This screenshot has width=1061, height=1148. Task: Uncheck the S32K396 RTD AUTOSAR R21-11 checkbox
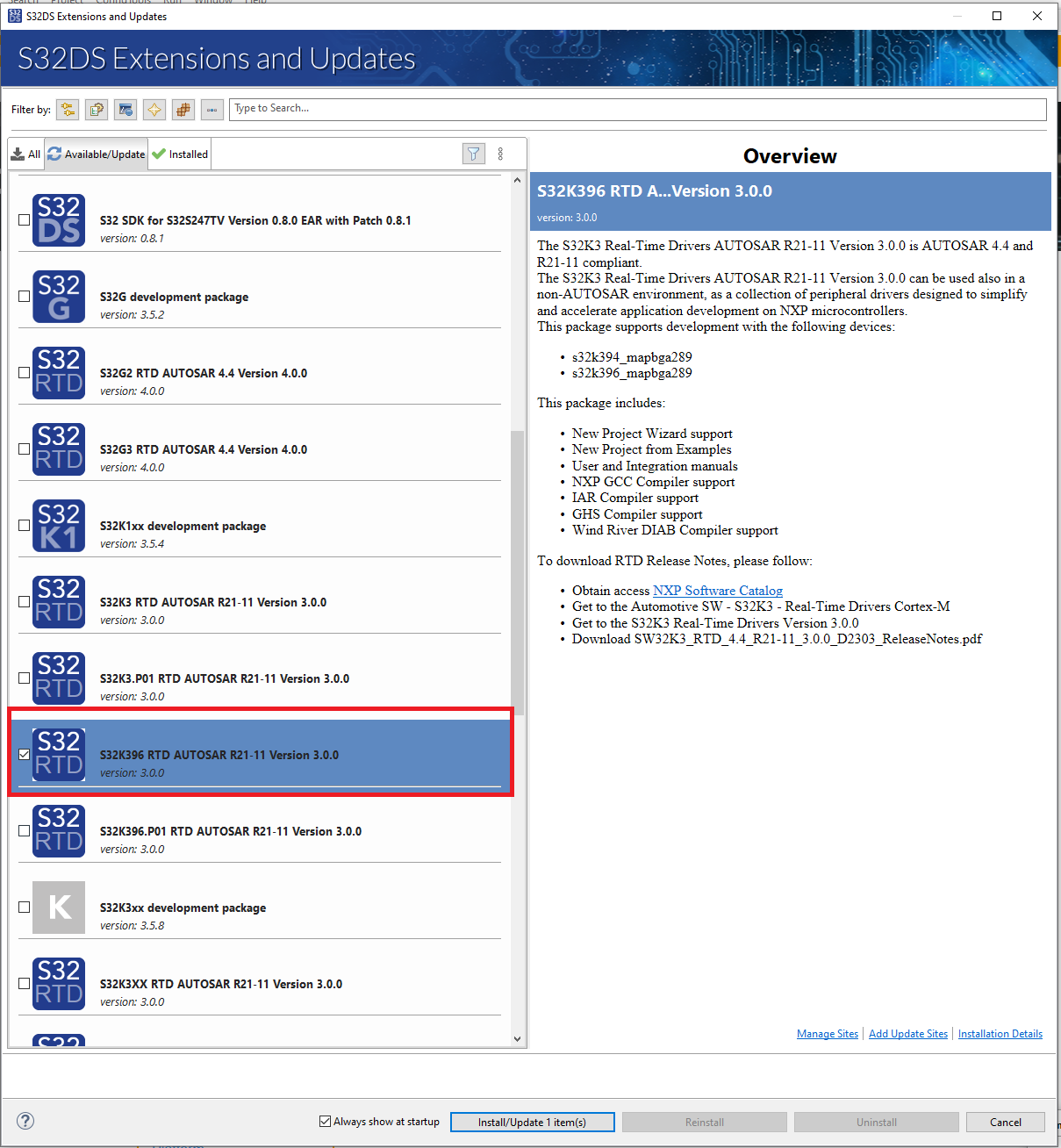coord(25,755)
